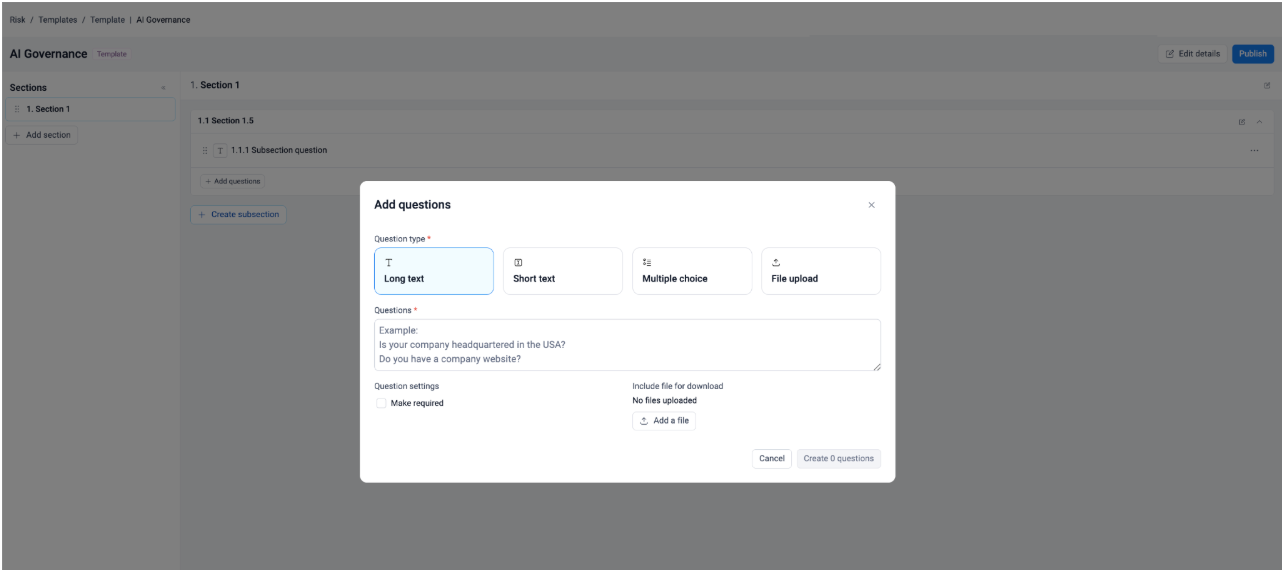Select the File upload question type
Image resolution: width=1282 pixels, height=570 pixels.
coord(820,271)
